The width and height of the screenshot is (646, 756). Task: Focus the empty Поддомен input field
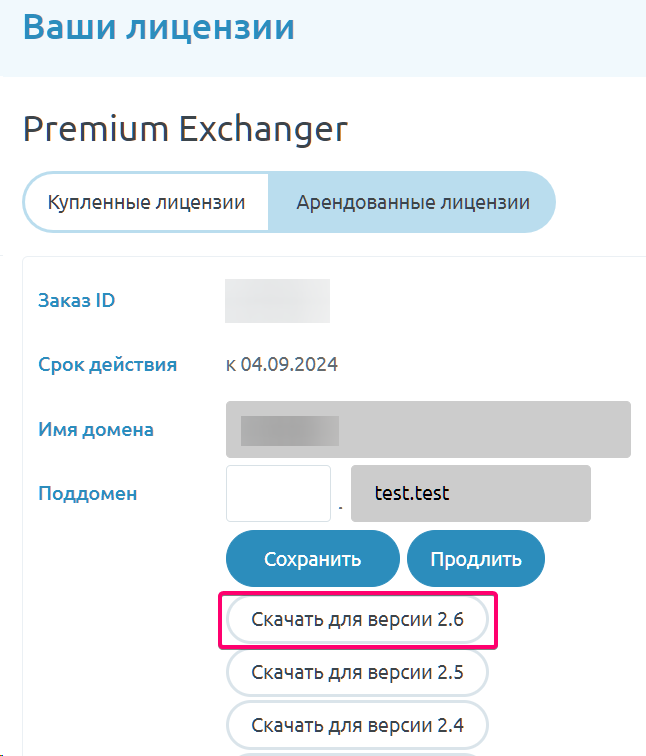[278, 493]
